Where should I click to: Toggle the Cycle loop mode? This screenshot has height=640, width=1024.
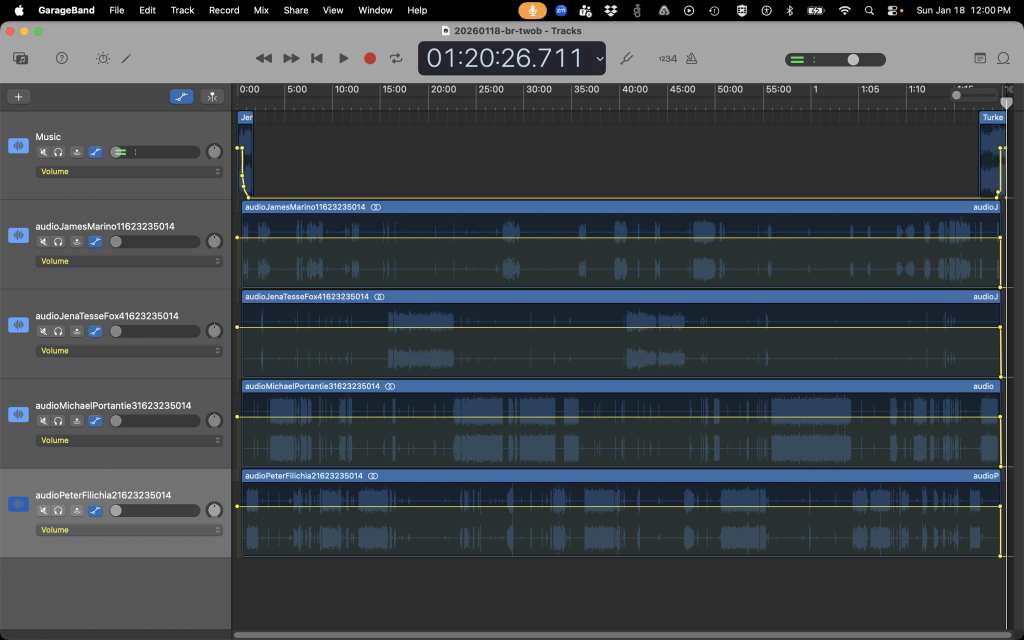(x=396, y=58)
